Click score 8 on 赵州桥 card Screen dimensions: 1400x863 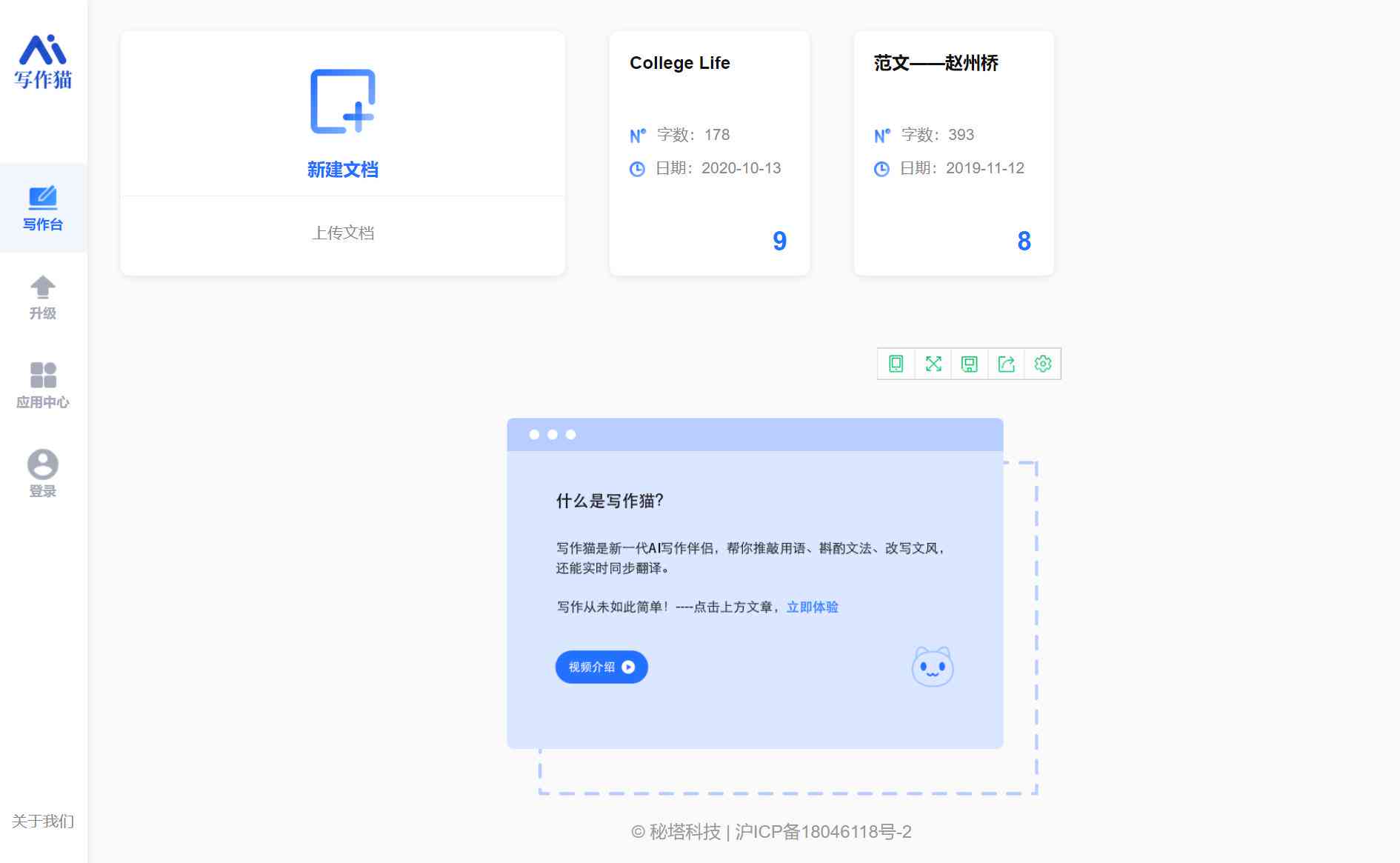tap(1024, 241)
